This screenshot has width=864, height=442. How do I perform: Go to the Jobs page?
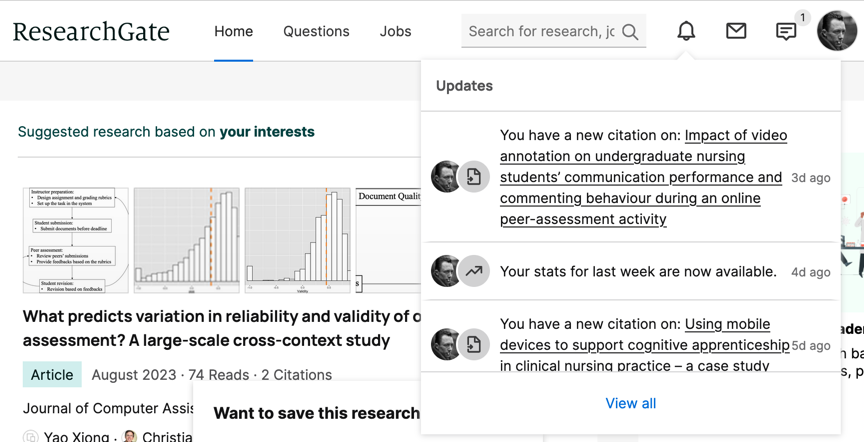(x=396, y=31)
